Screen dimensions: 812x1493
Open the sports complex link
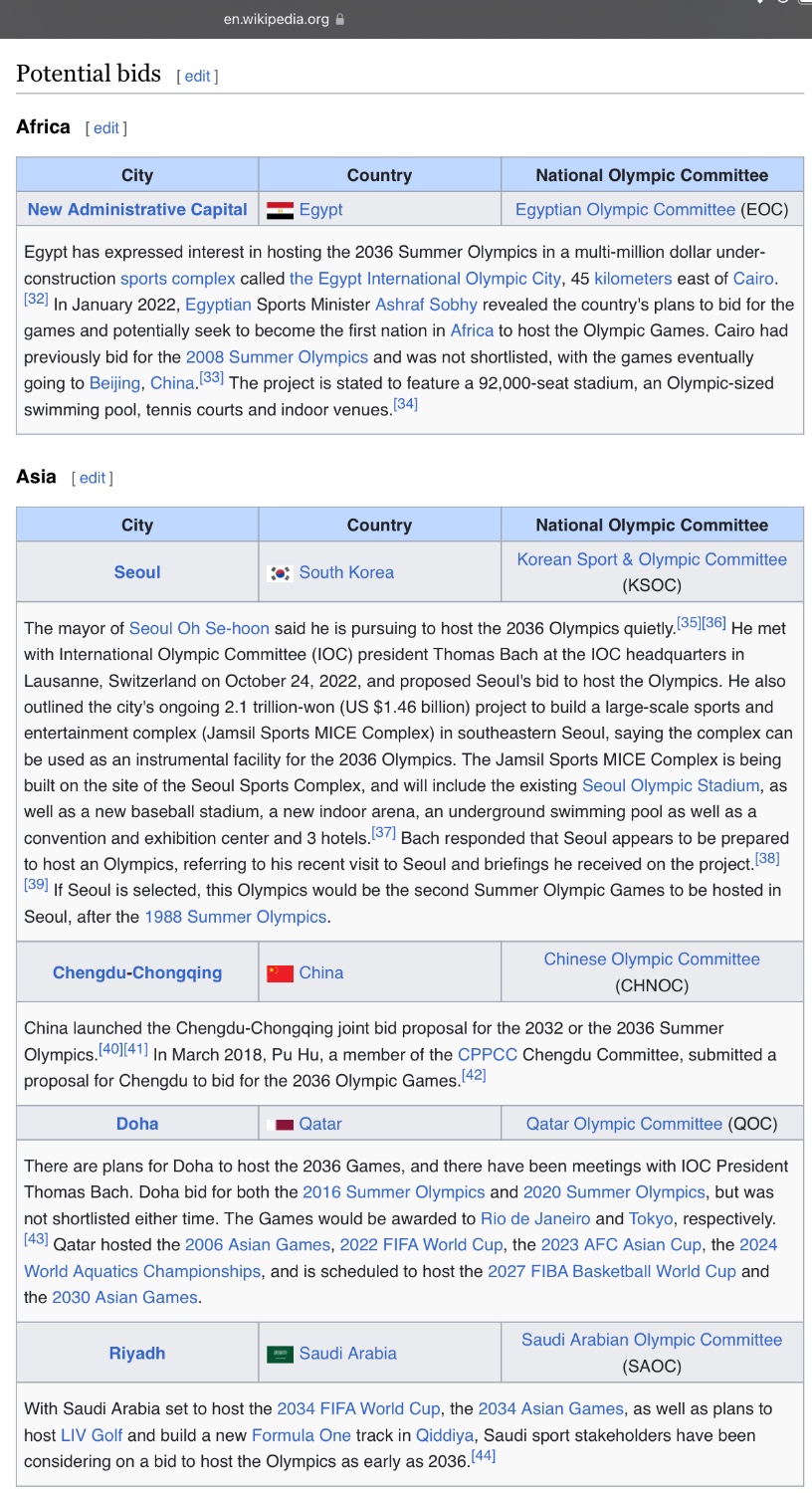(x=178, y=279)
